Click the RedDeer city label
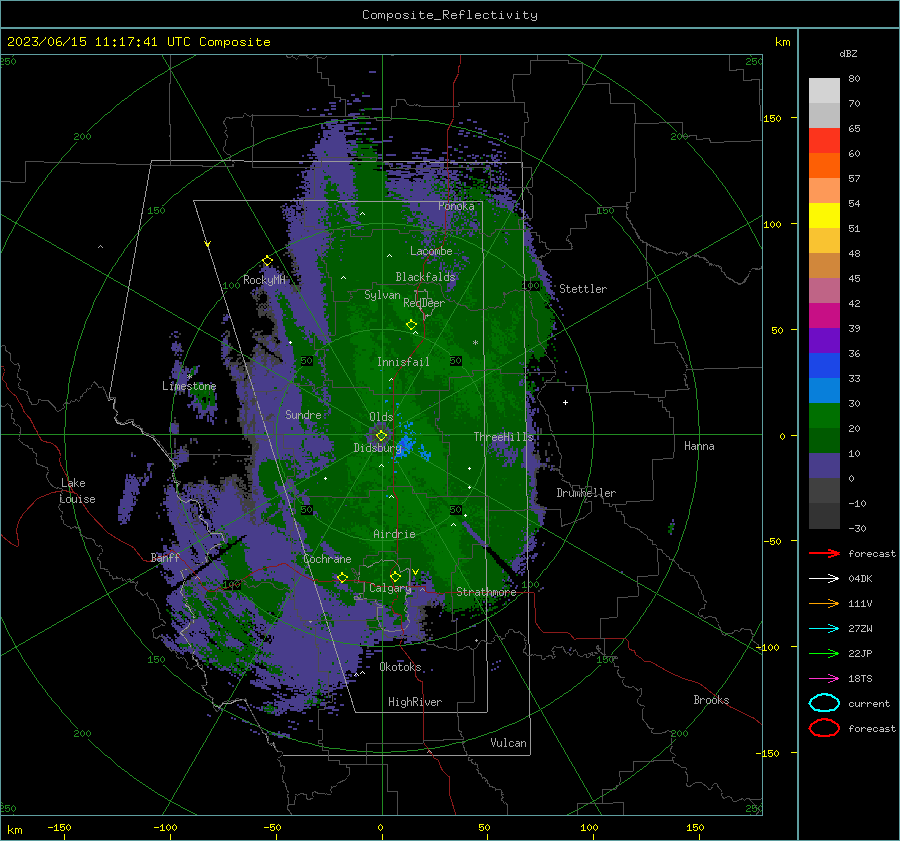The width and height of the screenshot is (900, 841). pos(424,303)
